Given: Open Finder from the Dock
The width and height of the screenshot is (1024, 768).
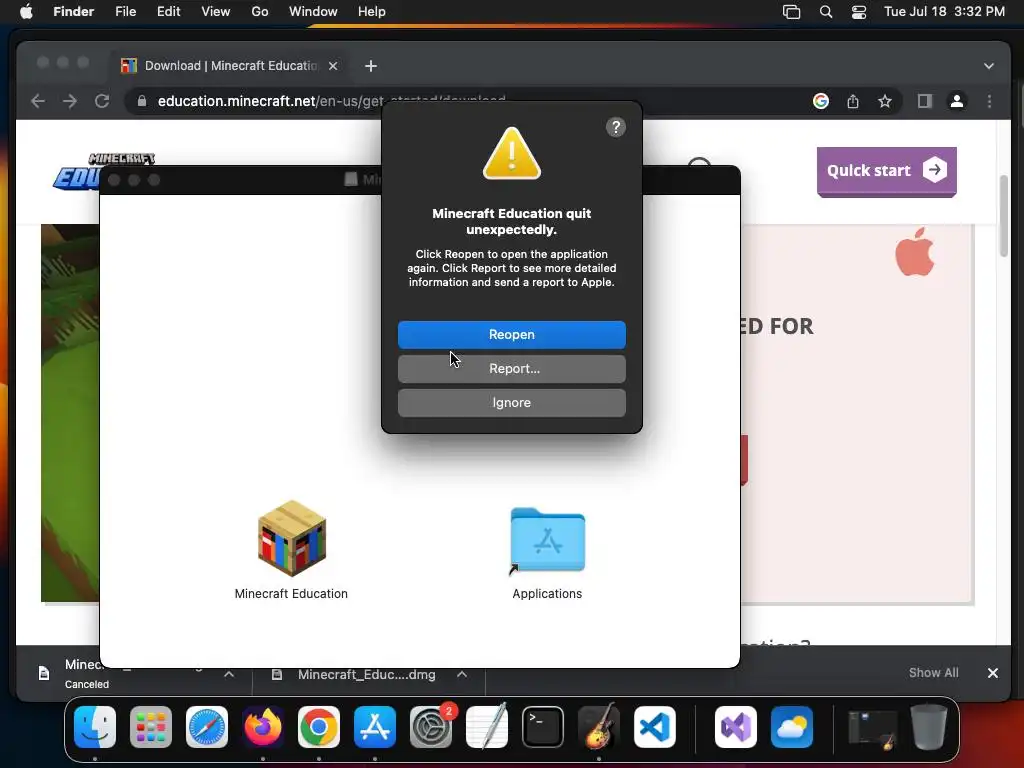Looking at the screenshot, I should pos(95,726).
